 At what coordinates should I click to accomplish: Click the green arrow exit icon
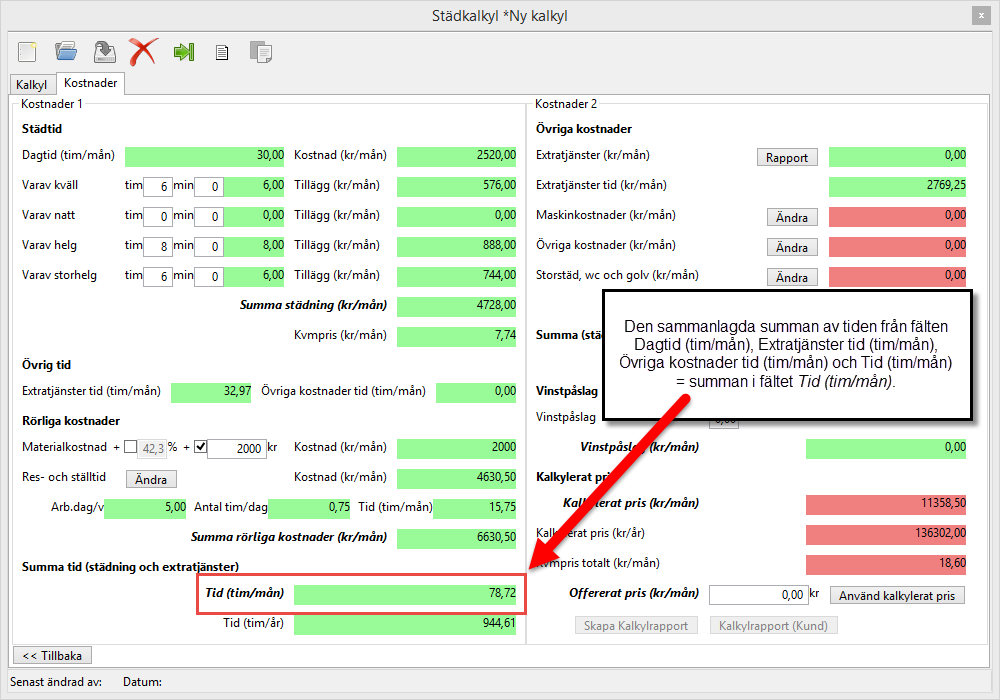pos(183,51)
